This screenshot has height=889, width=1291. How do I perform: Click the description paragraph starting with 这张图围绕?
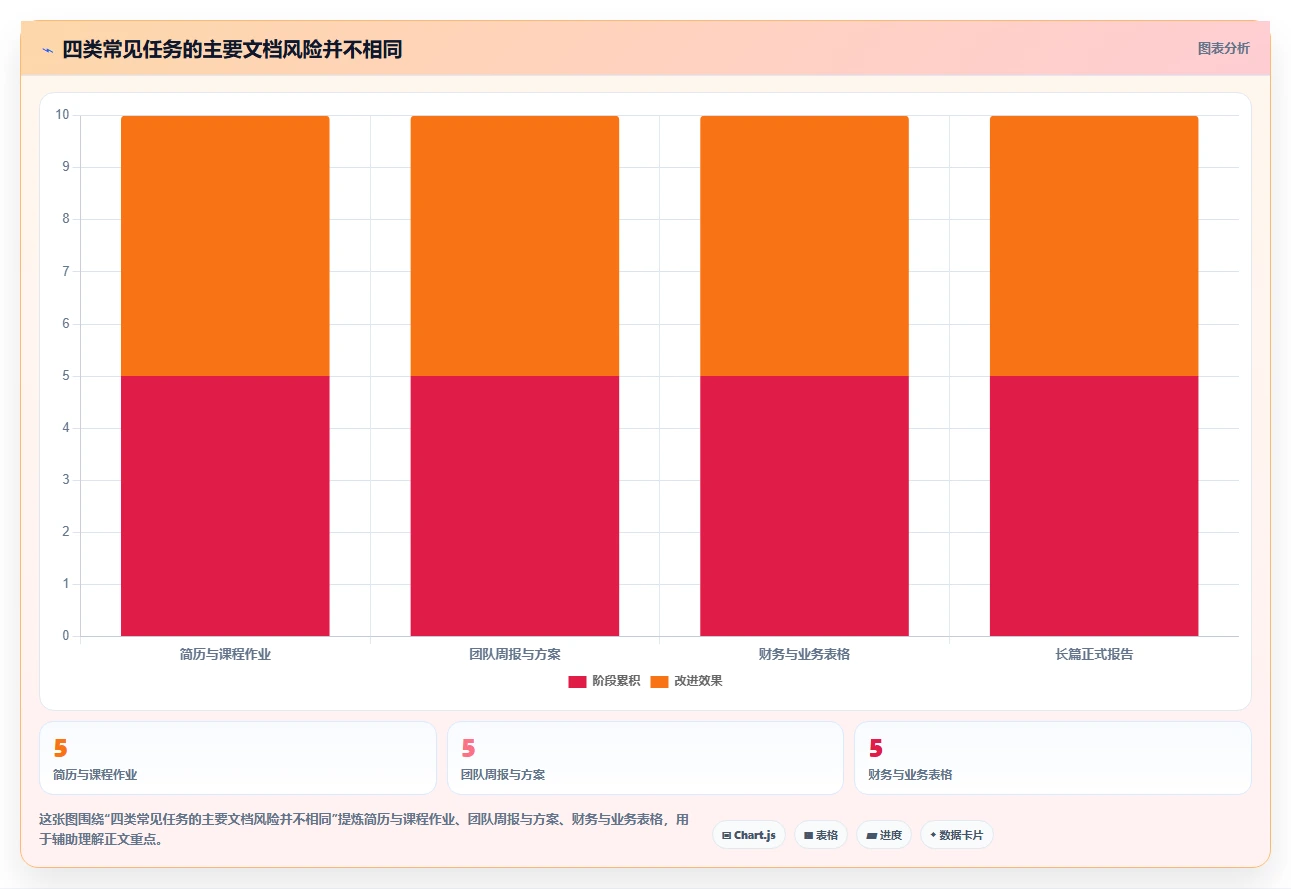point(365,829)
